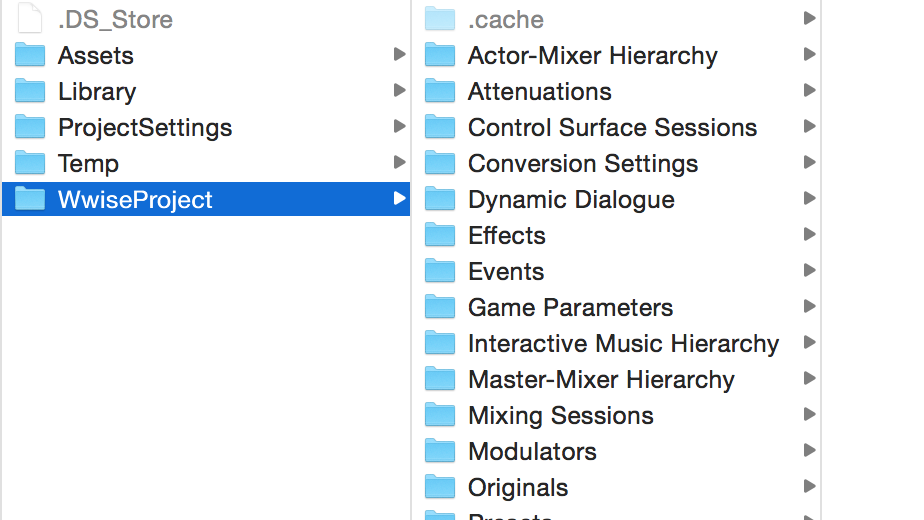This screenshot has width=924, height=520.
Task: Select the Originals folder icon
Action: (x=440, y=486)
